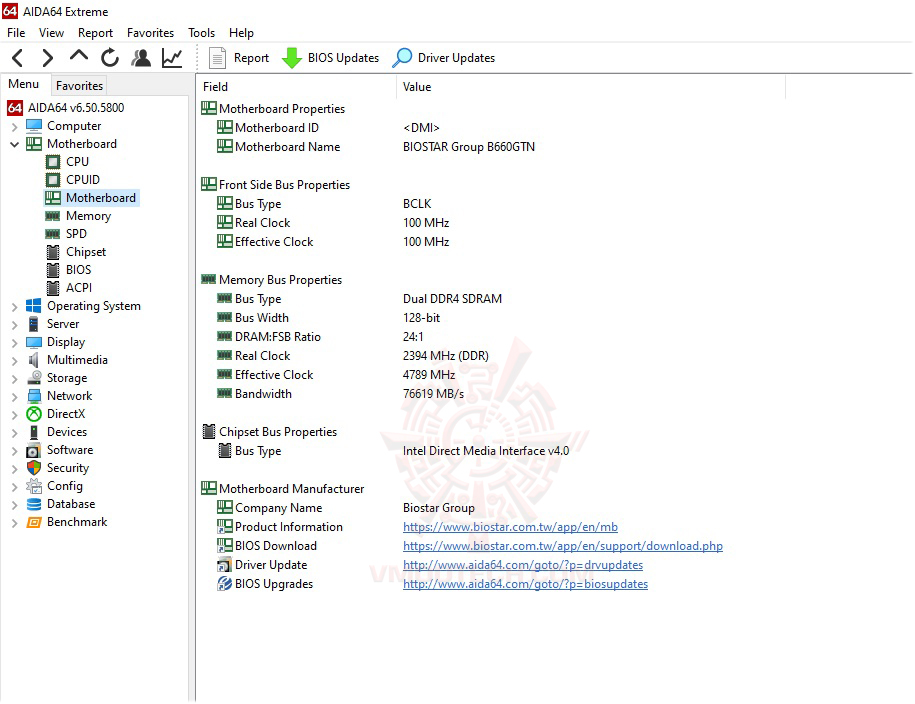The image size is (915, 704).
Task: Click the Devices icon in tree
Action: [x=34, y=432]
